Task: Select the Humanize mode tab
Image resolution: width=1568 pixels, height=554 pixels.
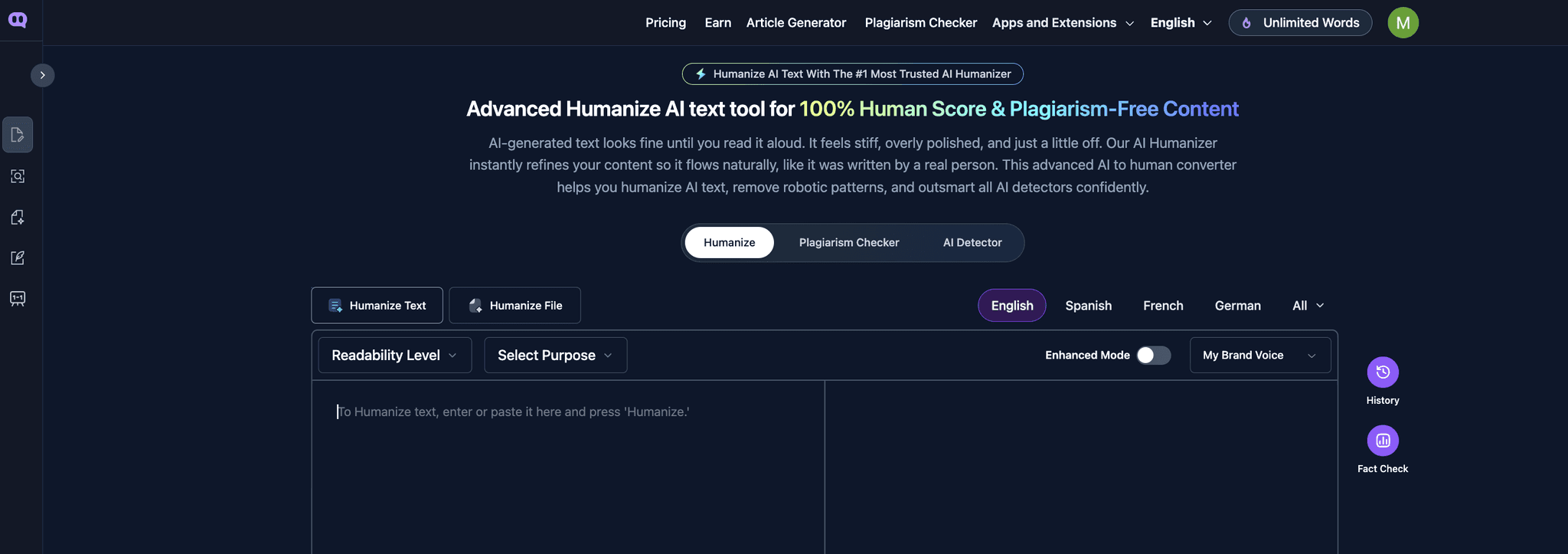Action: click(x=729, y=242)
